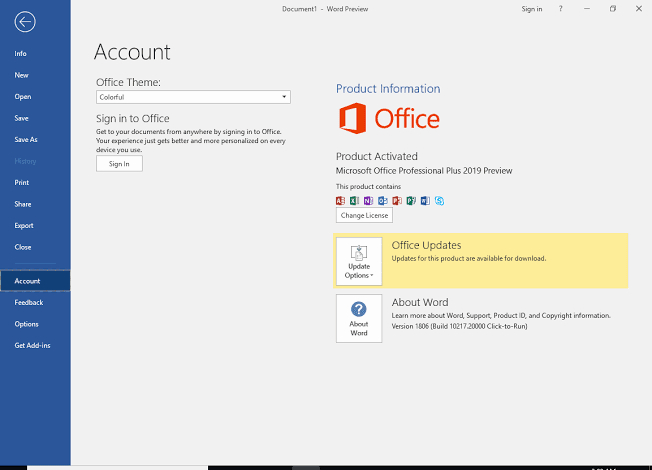Click the Change License button

[x=364, y=215]
